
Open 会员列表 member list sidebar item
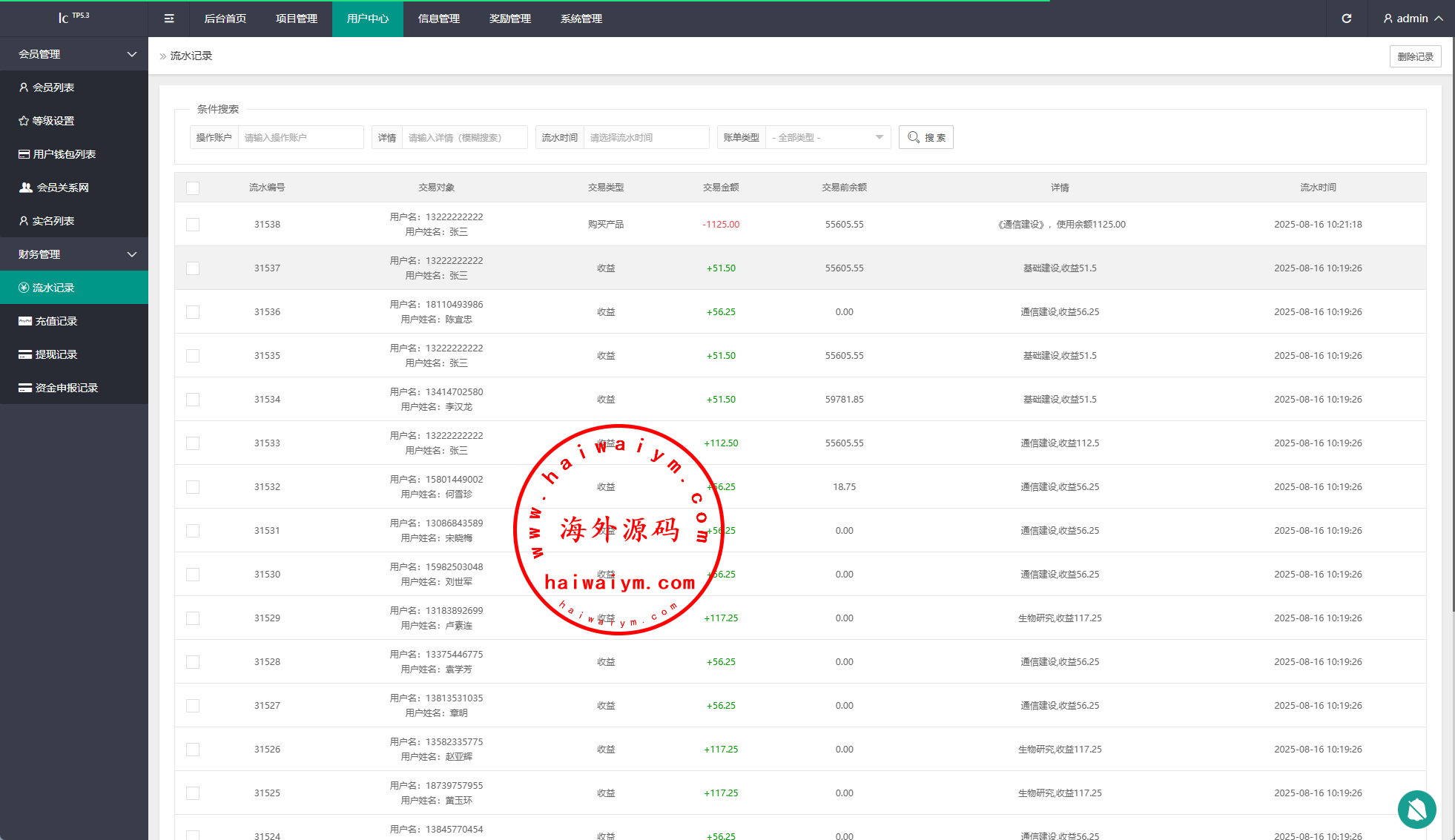click(x=53, y=87)
